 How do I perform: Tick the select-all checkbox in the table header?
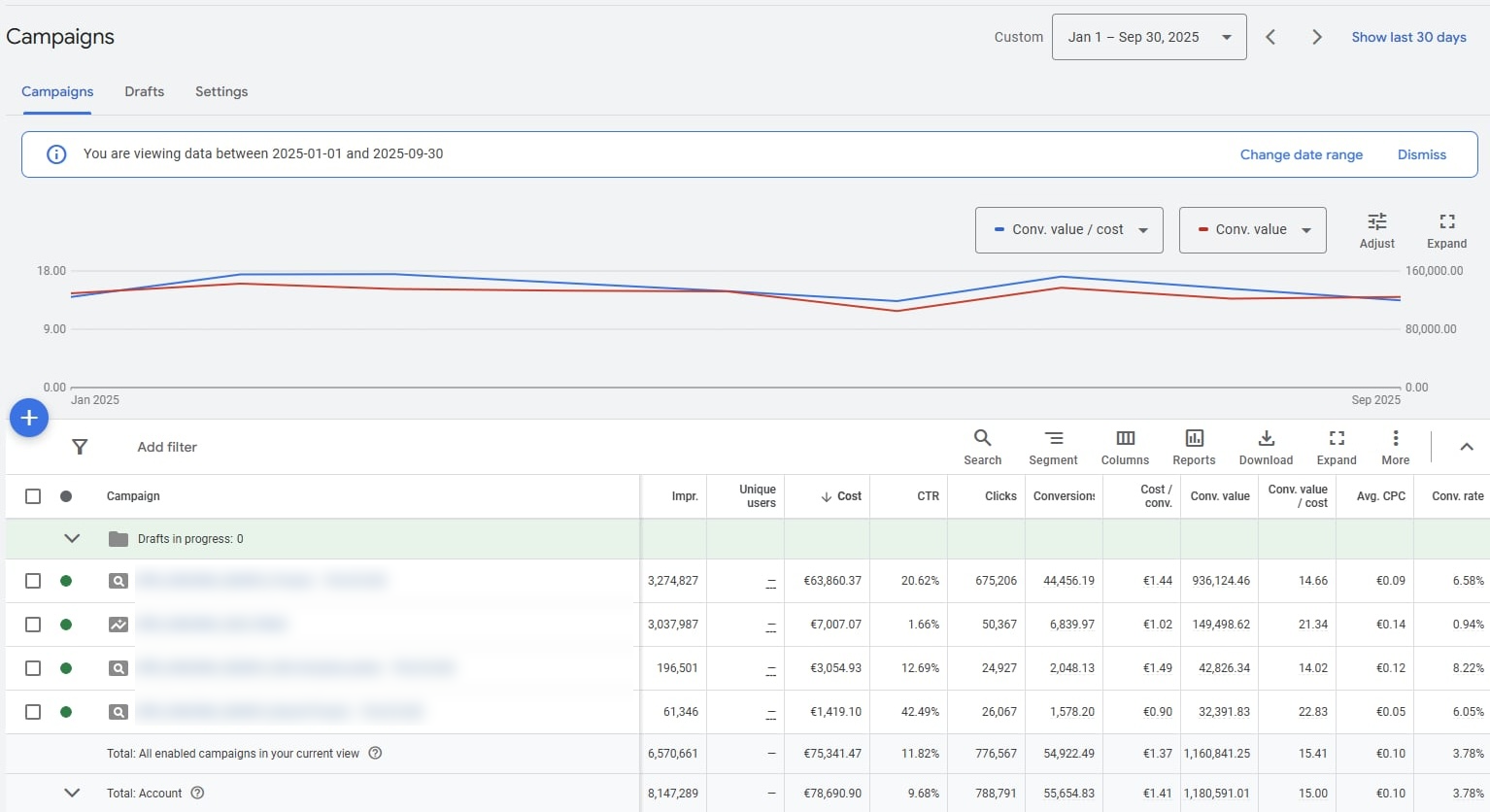pos(33,496)
